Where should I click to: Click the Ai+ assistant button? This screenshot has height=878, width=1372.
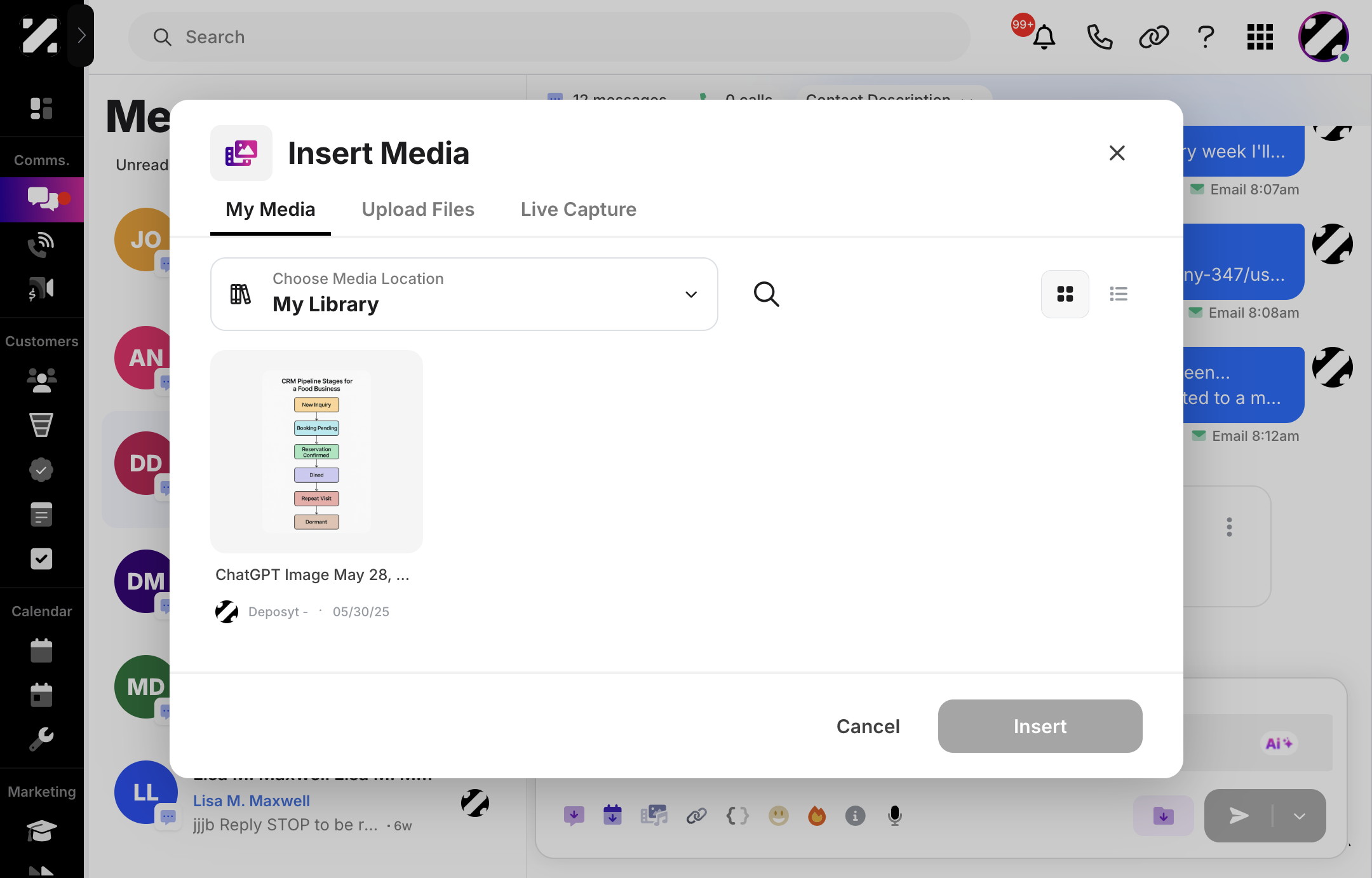tap(1278, 743)
